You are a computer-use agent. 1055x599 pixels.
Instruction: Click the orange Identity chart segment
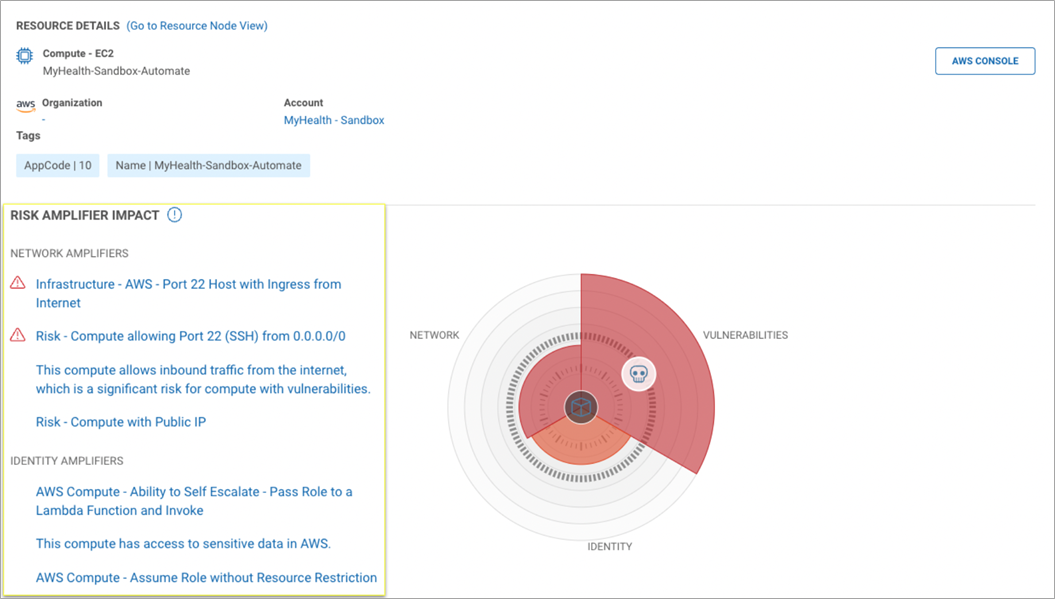(x=581, y=446)
